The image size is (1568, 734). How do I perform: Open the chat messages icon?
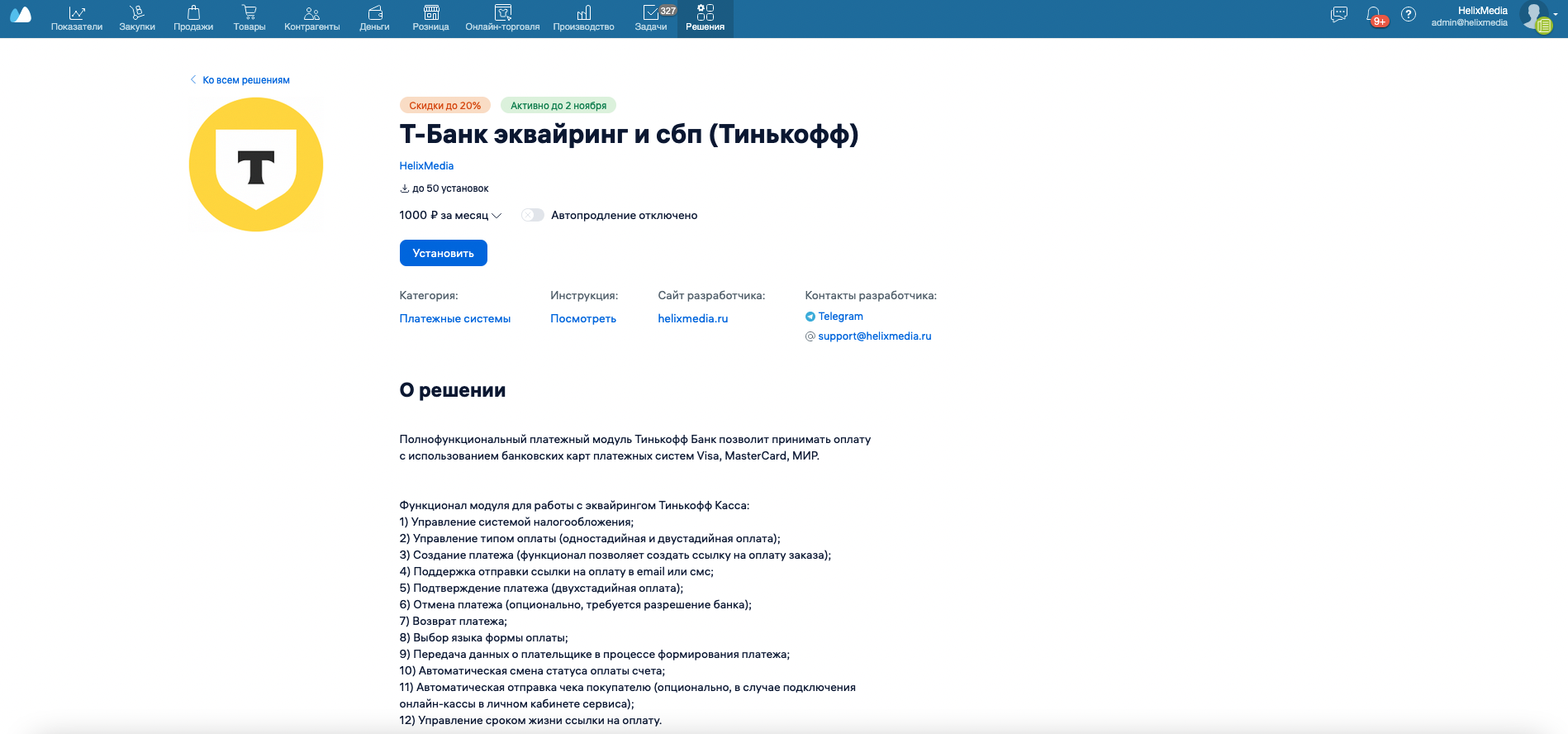[1339, 15]
